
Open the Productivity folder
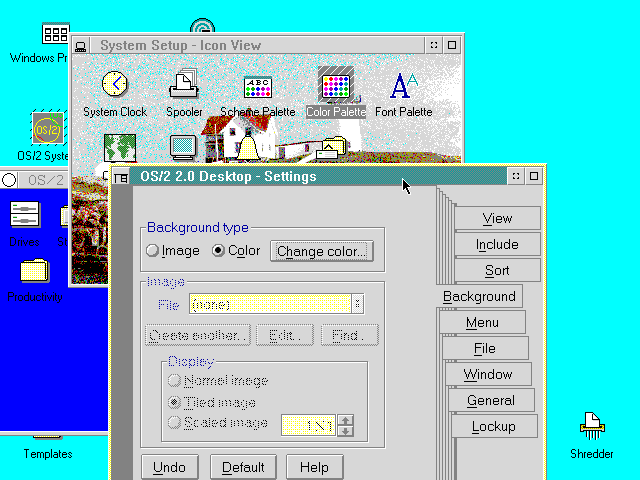tap(35, 270)
